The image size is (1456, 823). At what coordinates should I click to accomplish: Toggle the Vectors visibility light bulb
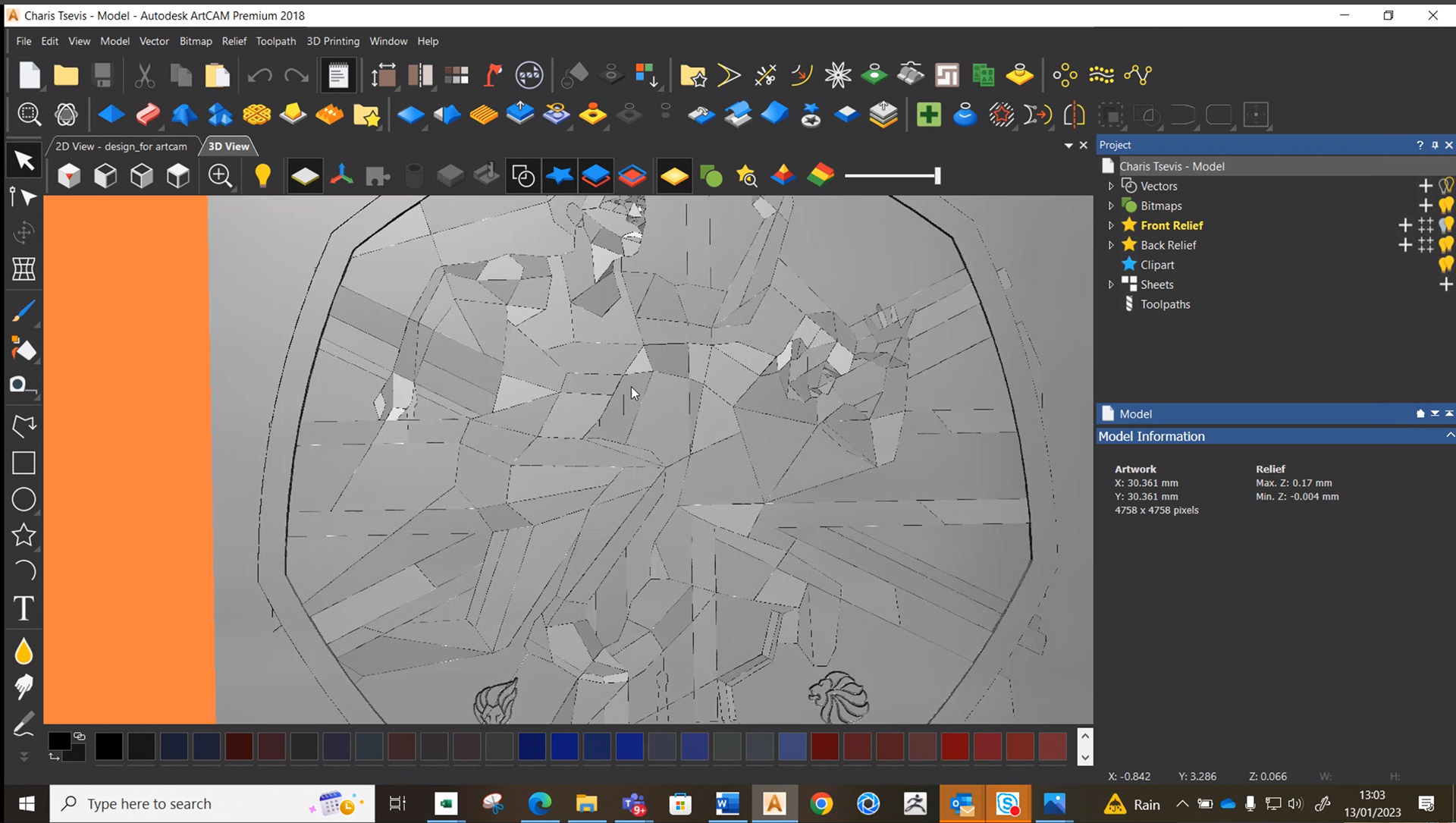(1447, 184)
